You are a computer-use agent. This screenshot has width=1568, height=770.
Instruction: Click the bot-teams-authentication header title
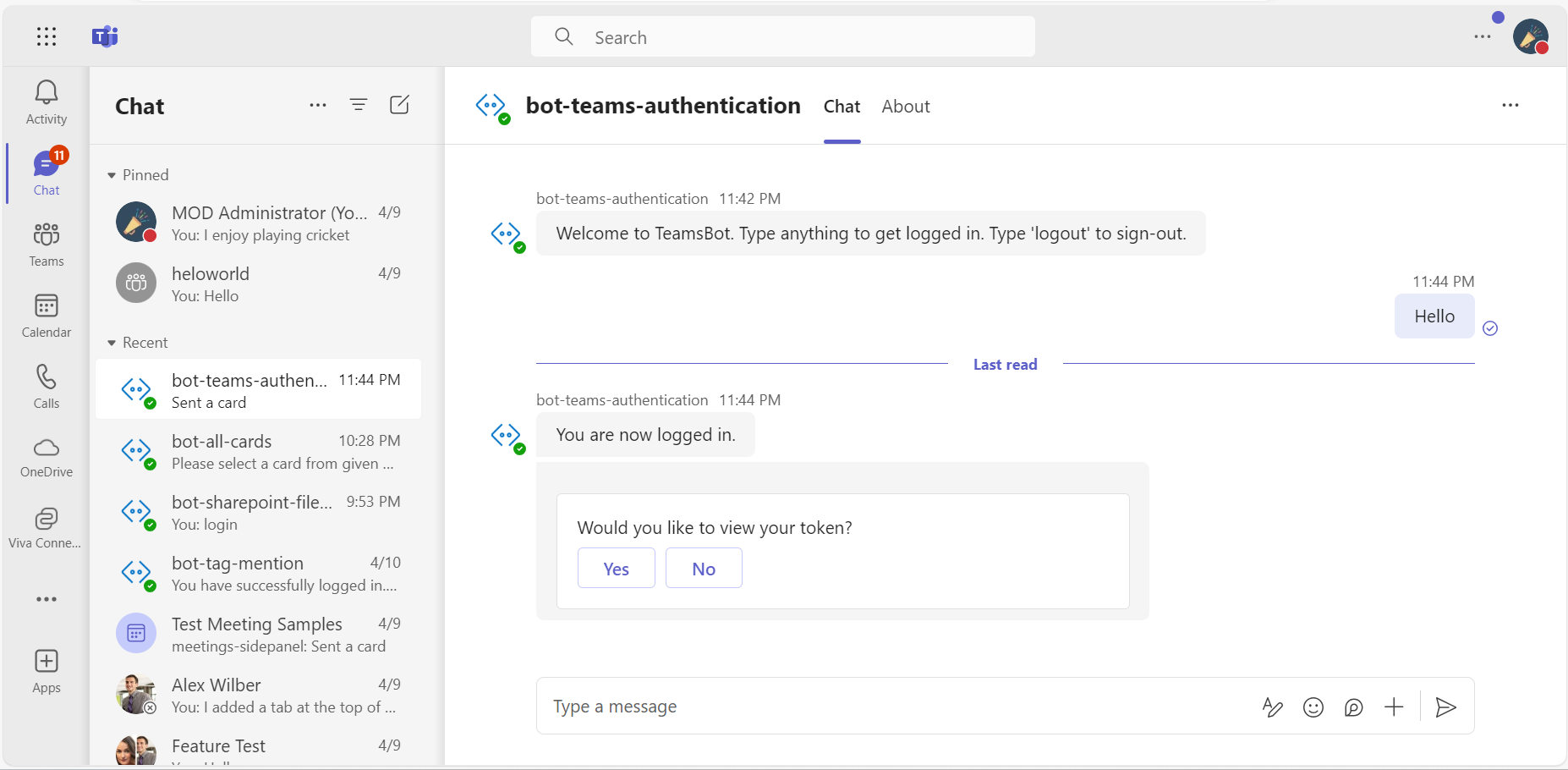click(663, 106)
